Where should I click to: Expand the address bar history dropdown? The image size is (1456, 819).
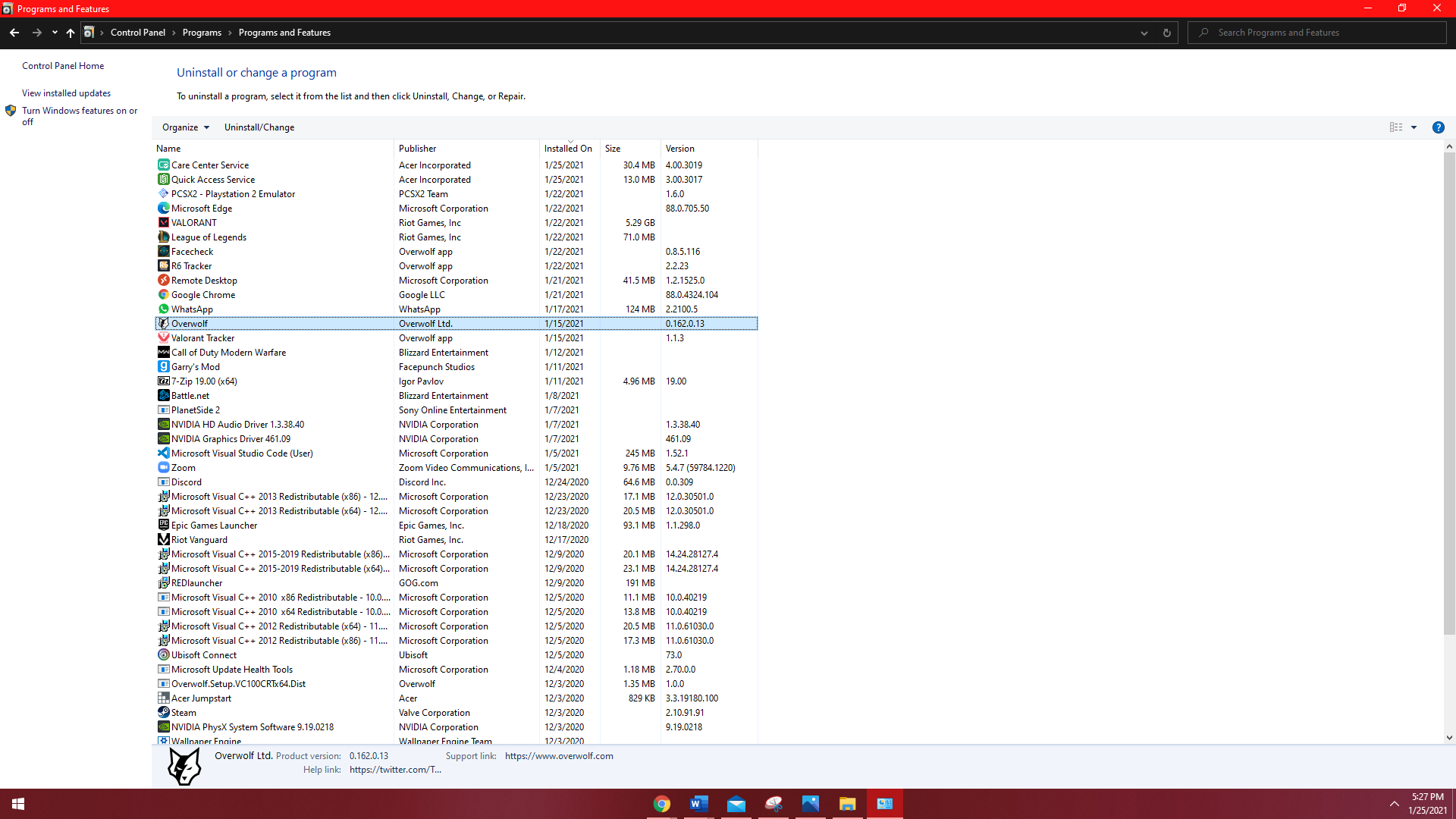[x=1144, y=33]
